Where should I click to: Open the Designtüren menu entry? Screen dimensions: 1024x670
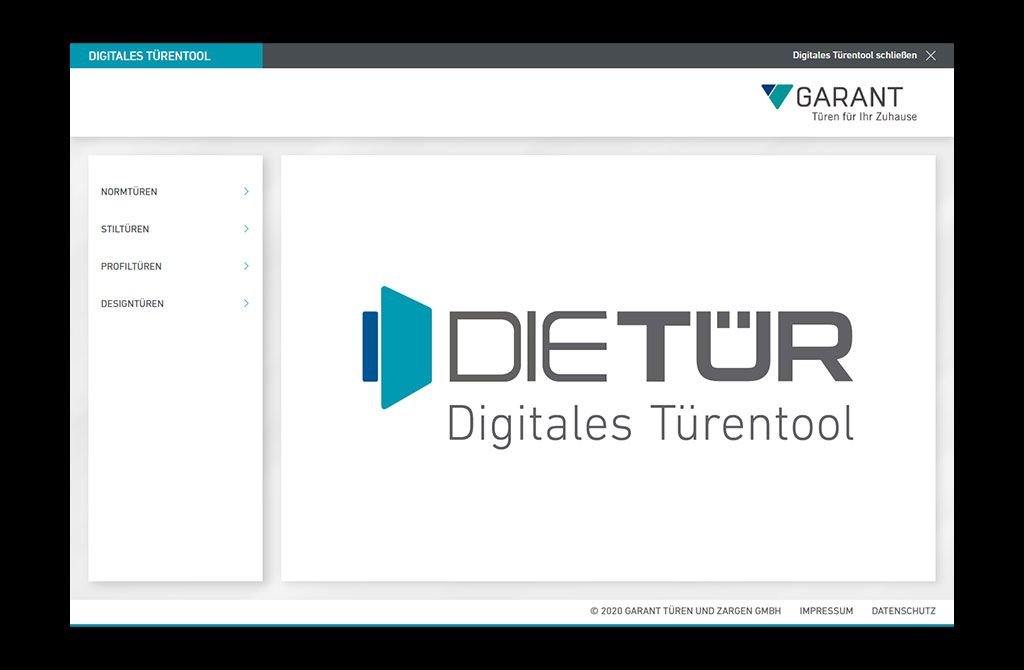tap(175, 303)
